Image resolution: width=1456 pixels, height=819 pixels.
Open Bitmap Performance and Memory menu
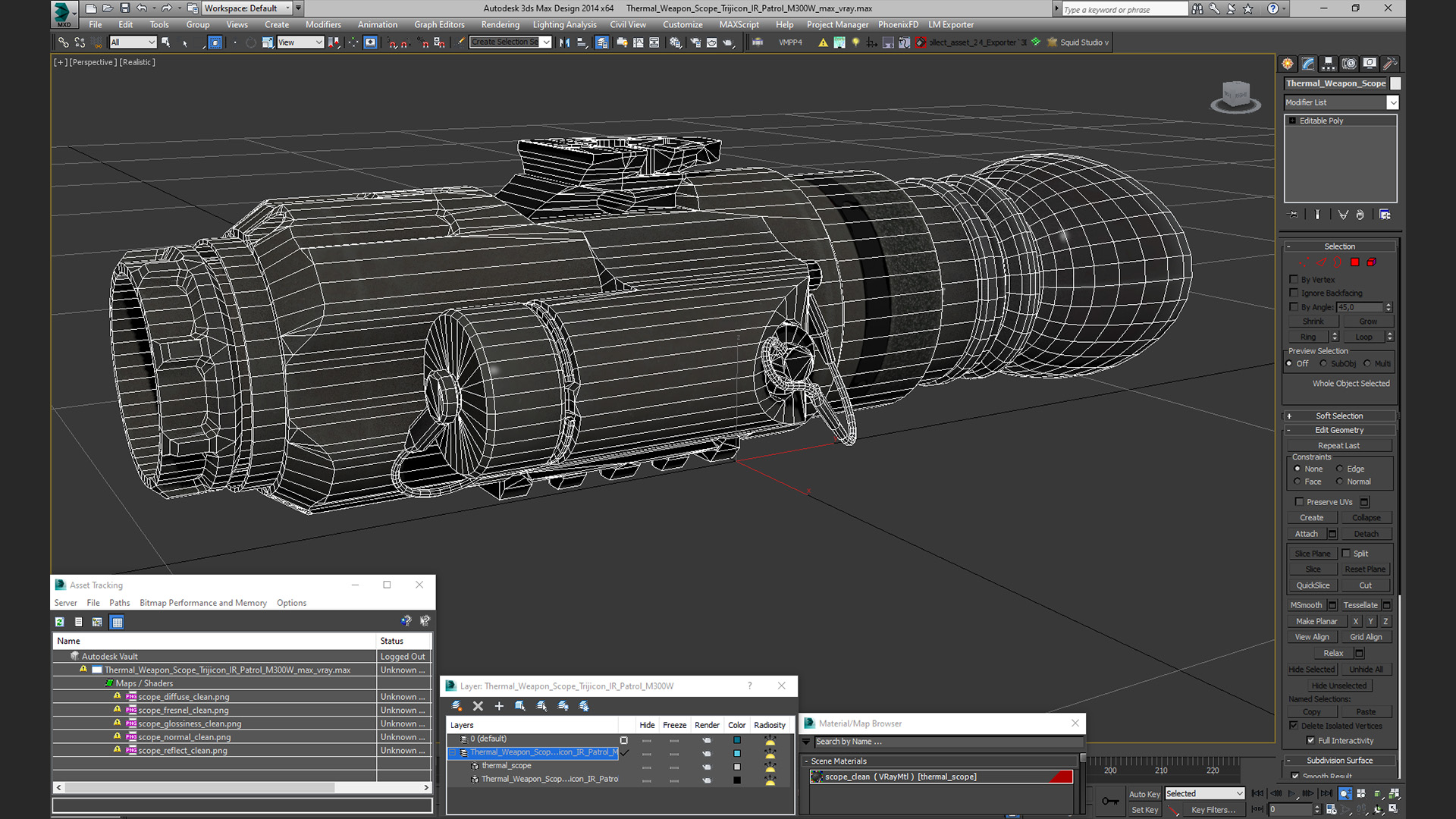203,603
